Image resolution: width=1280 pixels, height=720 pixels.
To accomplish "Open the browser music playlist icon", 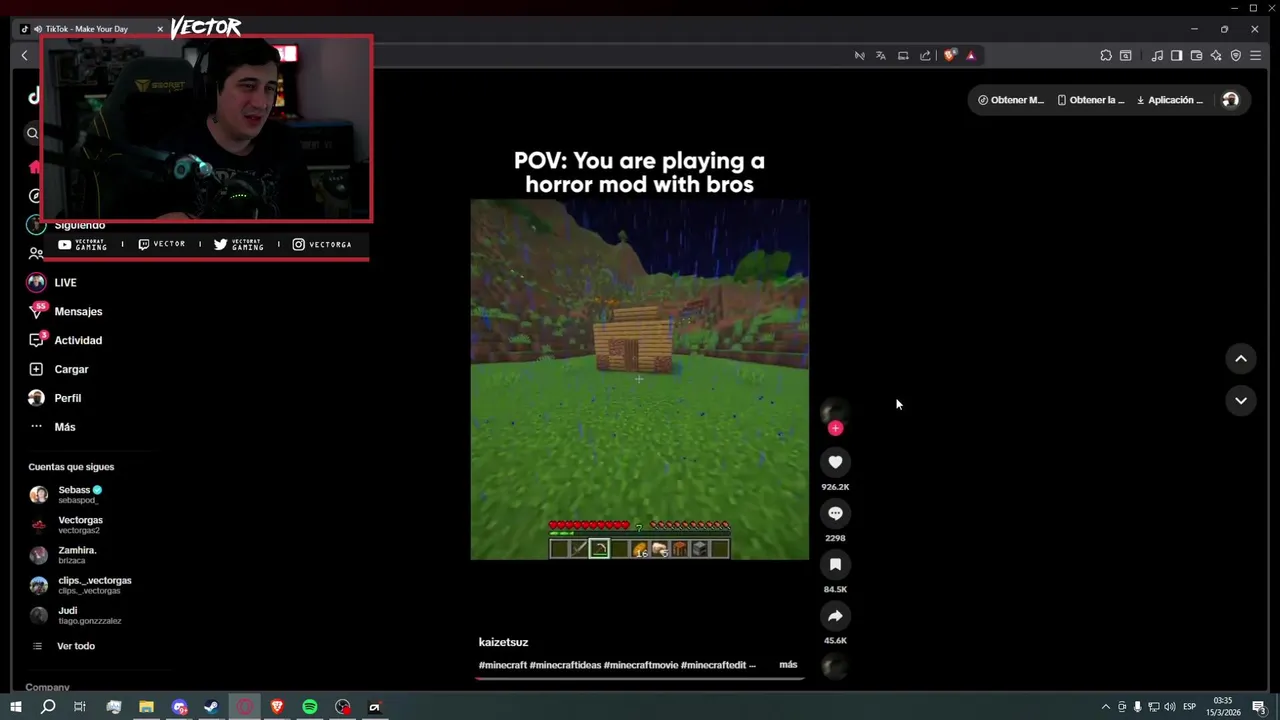I will (x=1157, y=56).
